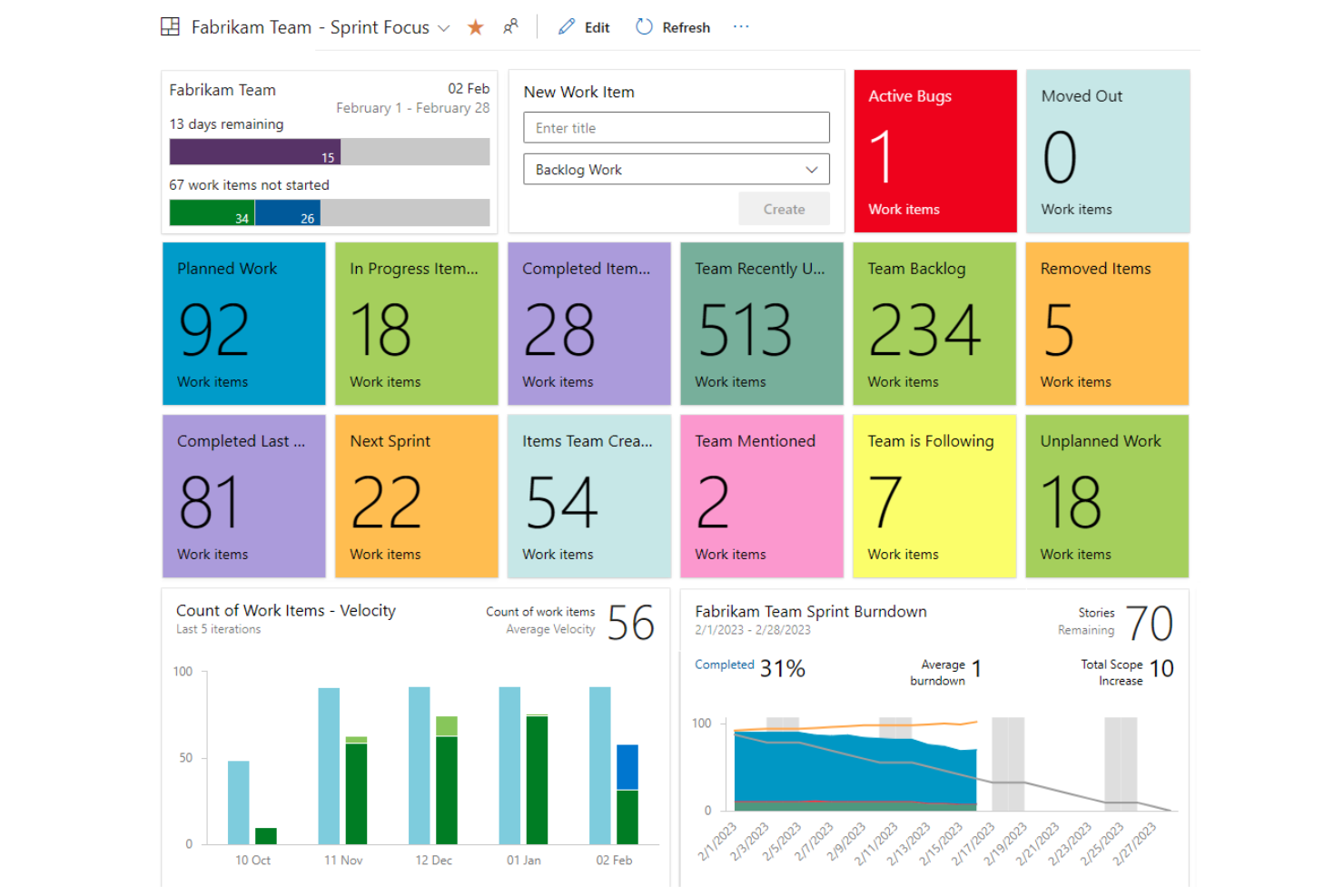Click the Average burndown value 1
Viewport: 1344px width, 896px height.
(976, 669)
